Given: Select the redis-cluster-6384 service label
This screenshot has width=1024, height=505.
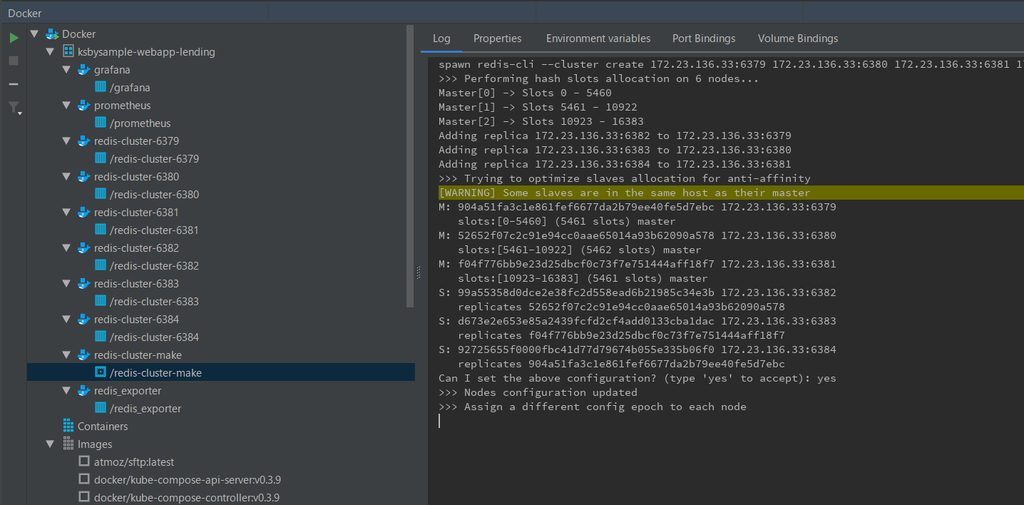Looking at the screenshot, I should click(x=136, y=319).
